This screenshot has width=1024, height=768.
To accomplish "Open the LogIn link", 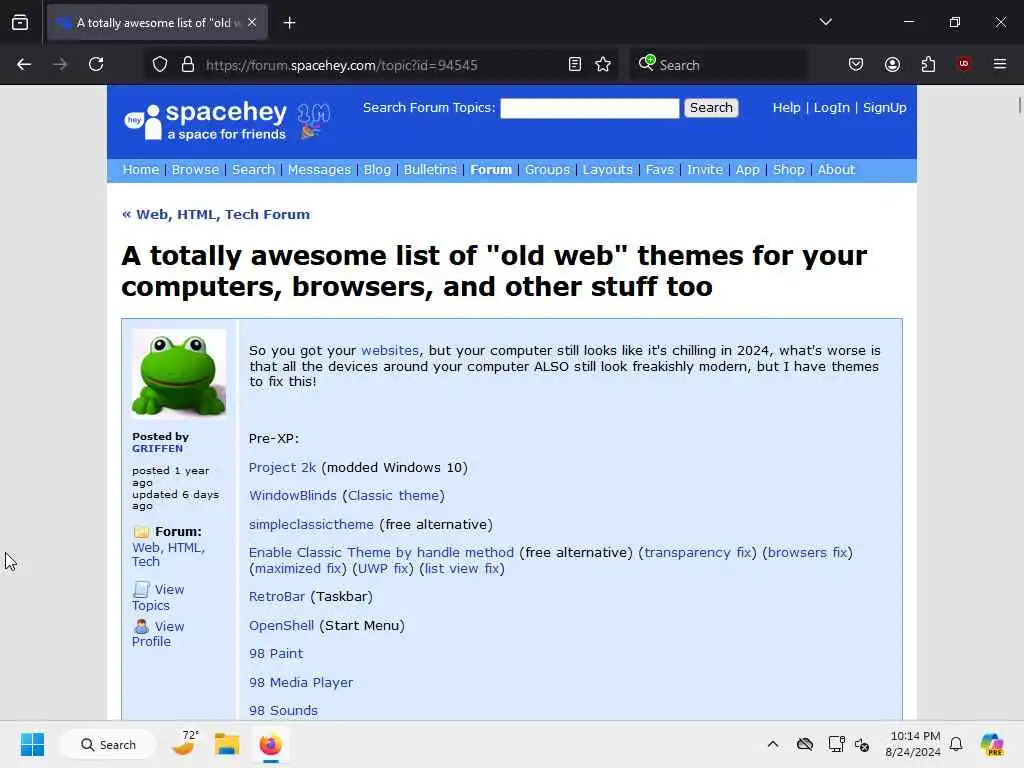I will click(831, 108).
